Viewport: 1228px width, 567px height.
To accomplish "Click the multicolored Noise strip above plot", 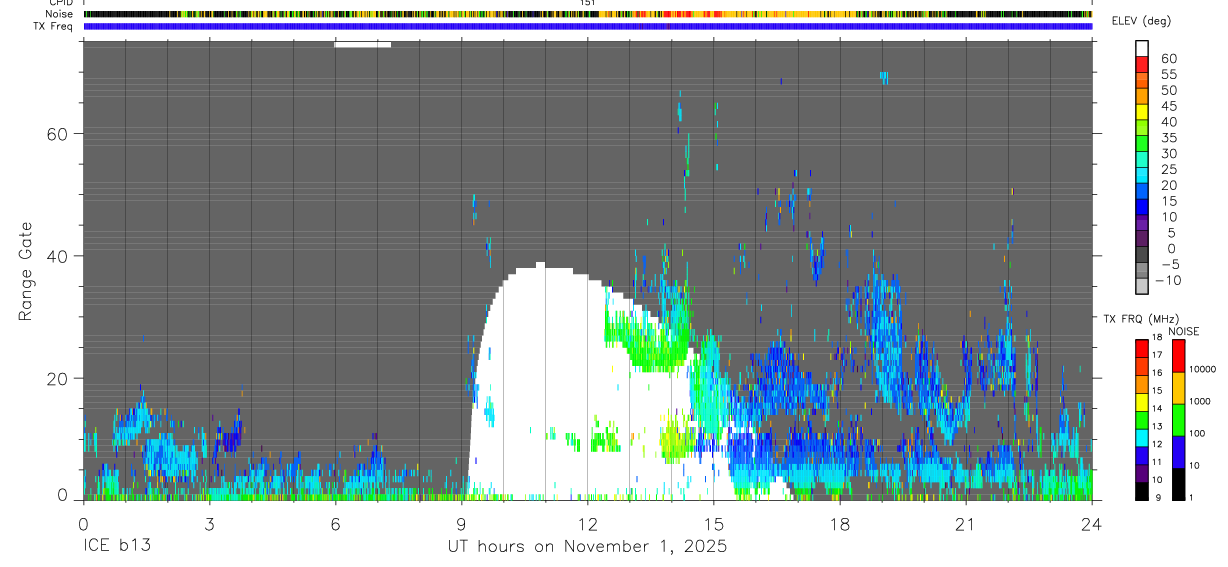I will (x=588, y=14).
